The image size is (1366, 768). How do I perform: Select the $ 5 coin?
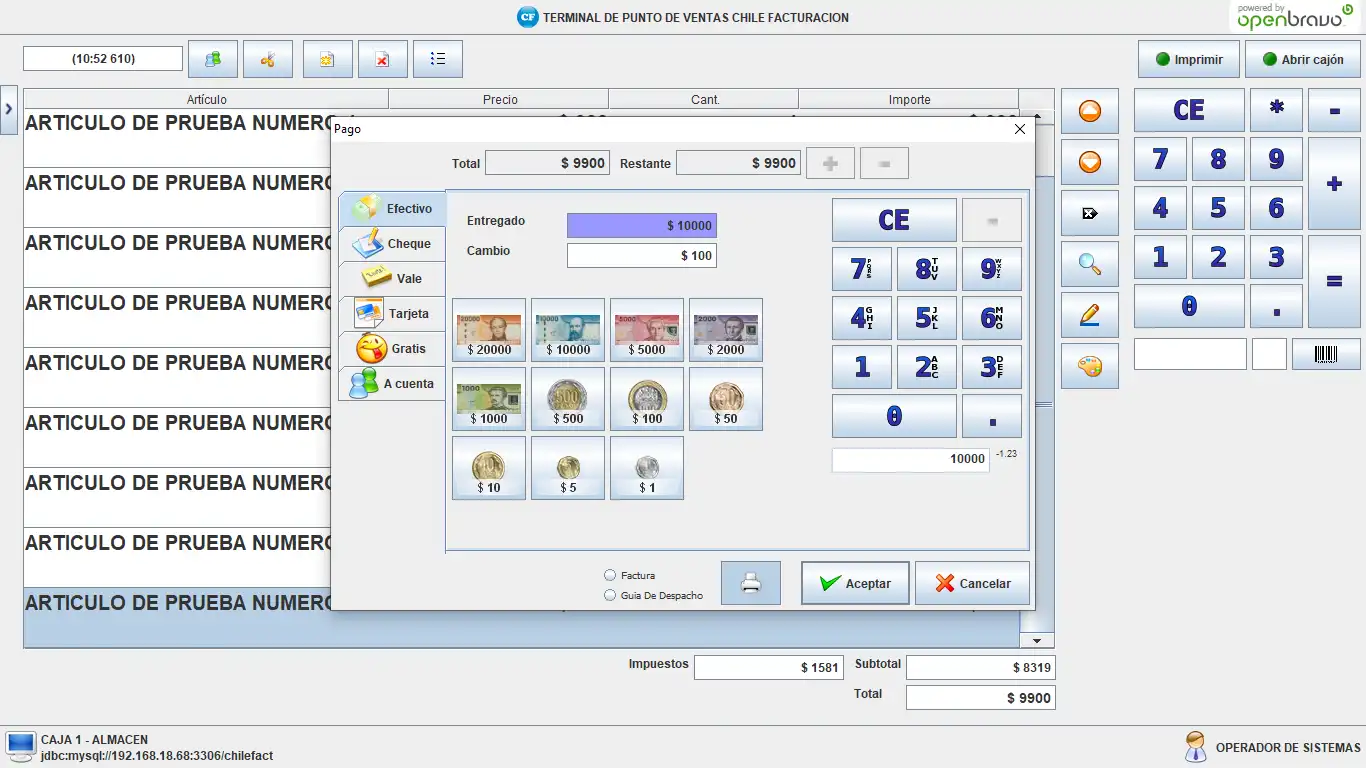coord(568,468)
